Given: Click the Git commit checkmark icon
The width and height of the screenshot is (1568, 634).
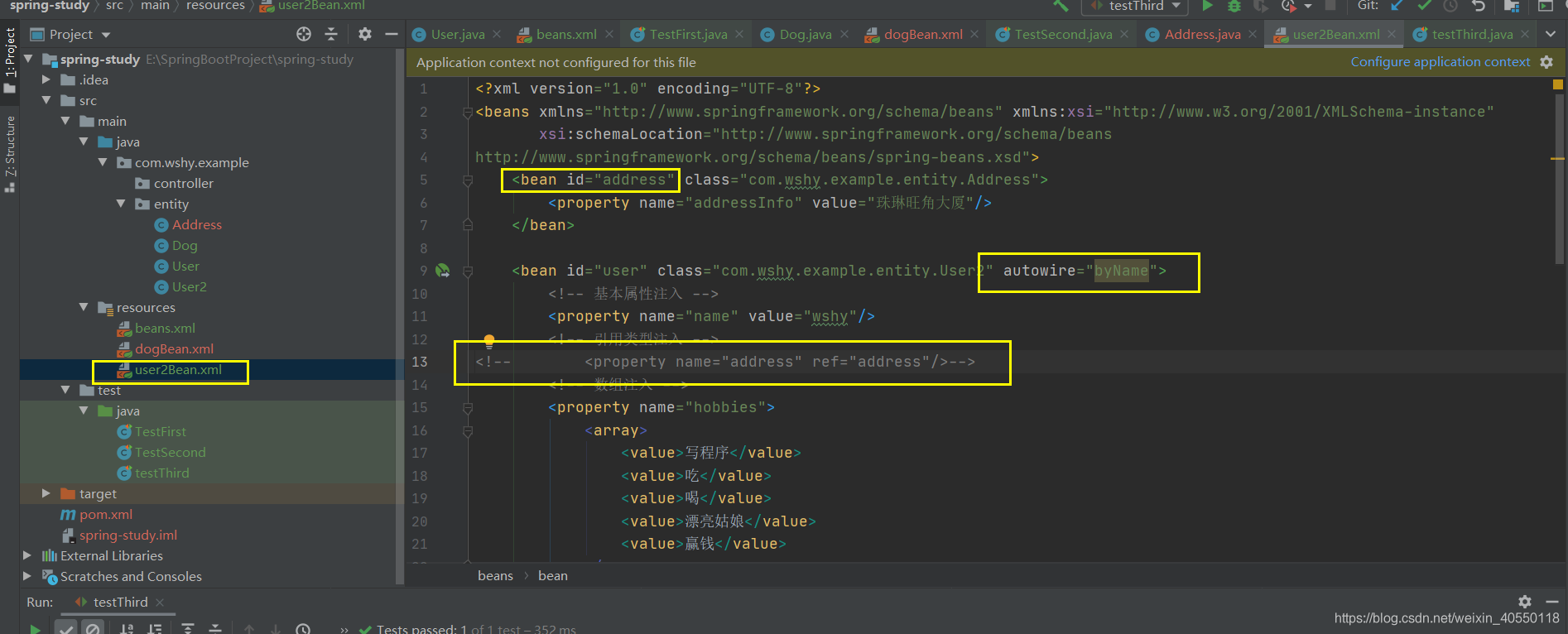Looking at the screenshot, I should (x=1424, y=6).
